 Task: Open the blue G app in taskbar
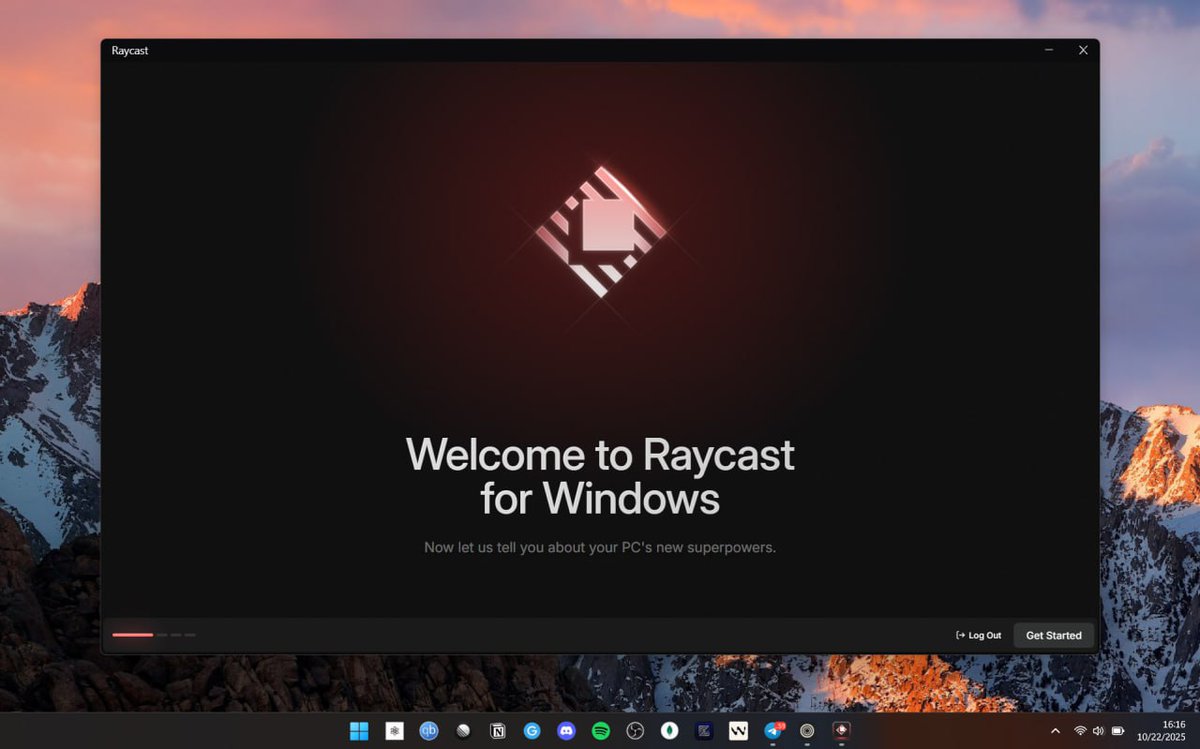tap(532, 731)
